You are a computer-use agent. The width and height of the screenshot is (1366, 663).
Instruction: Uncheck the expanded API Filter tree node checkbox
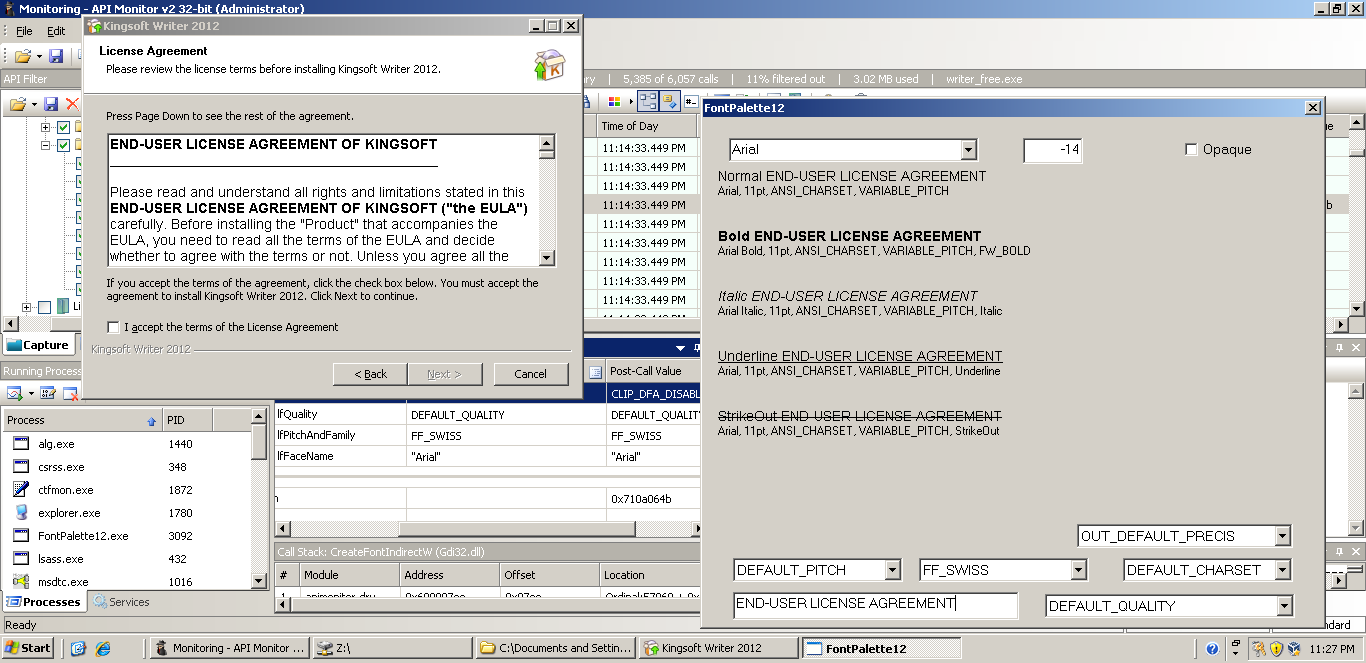[x=64, y=145]
